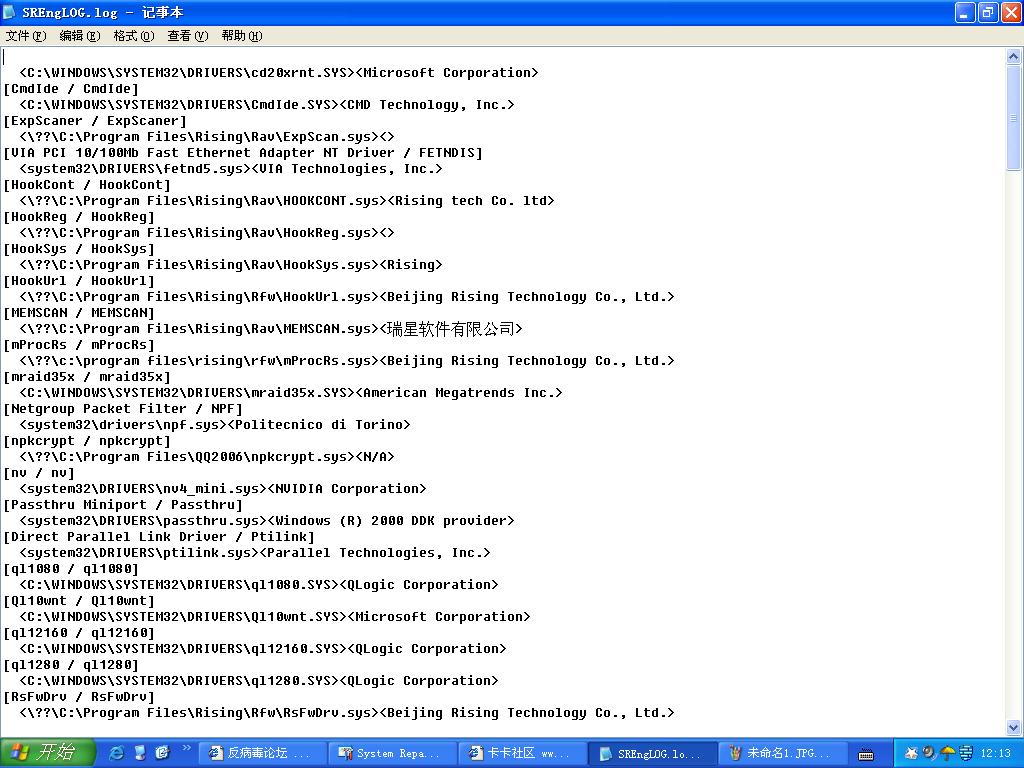
Task: Click the Show Desktop quick launch icon
Action: (140, 753)
